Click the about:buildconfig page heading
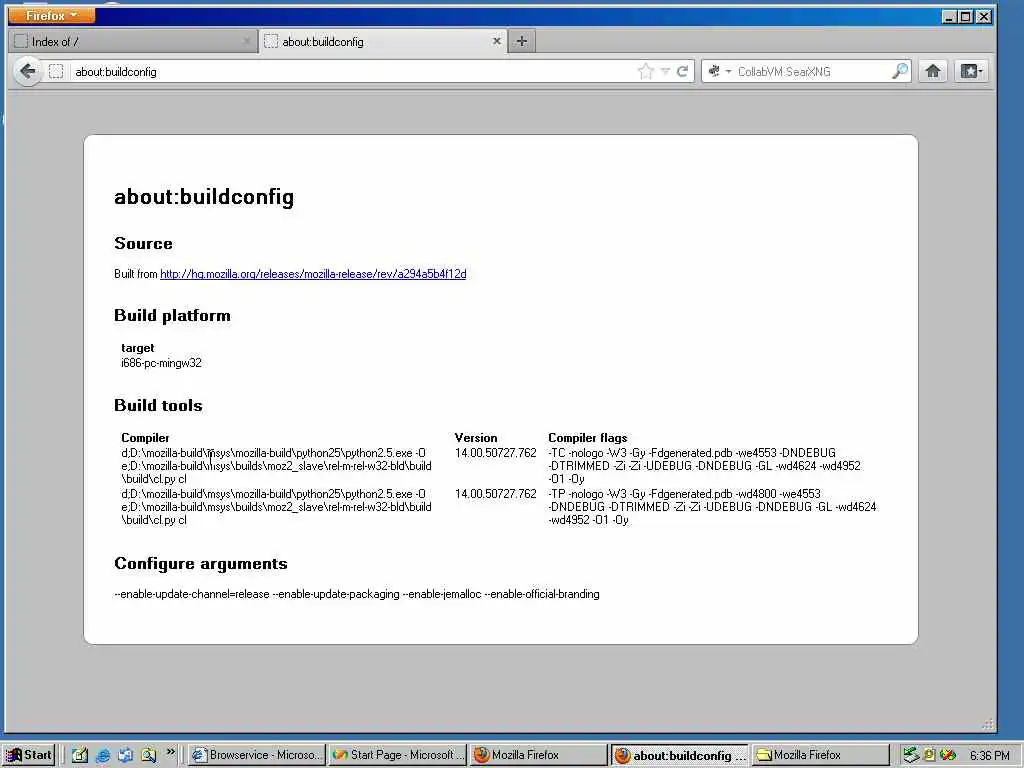 (x=204, y=197)
